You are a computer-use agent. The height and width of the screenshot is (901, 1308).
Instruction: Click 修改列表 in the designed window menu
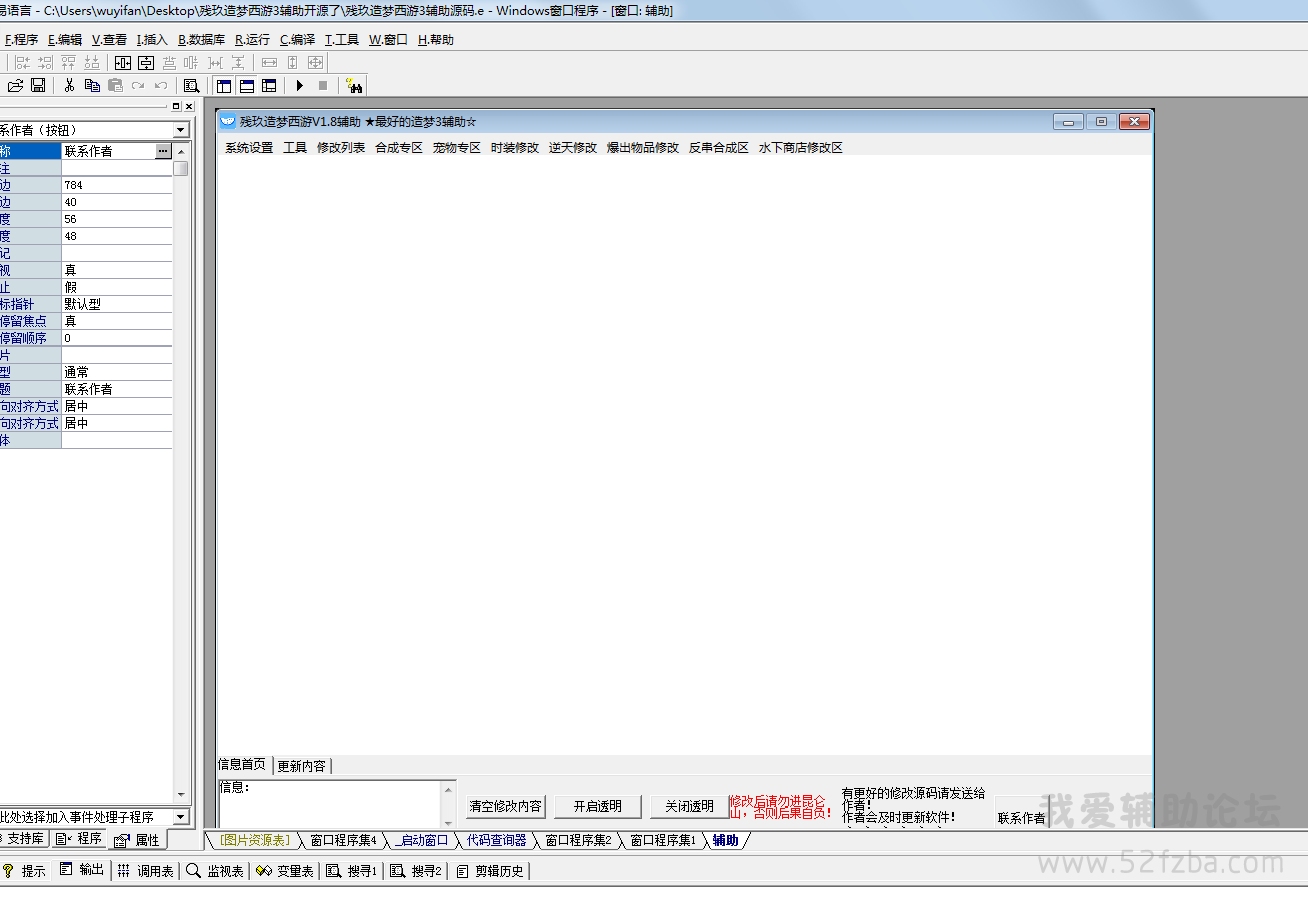coord(341,148)
